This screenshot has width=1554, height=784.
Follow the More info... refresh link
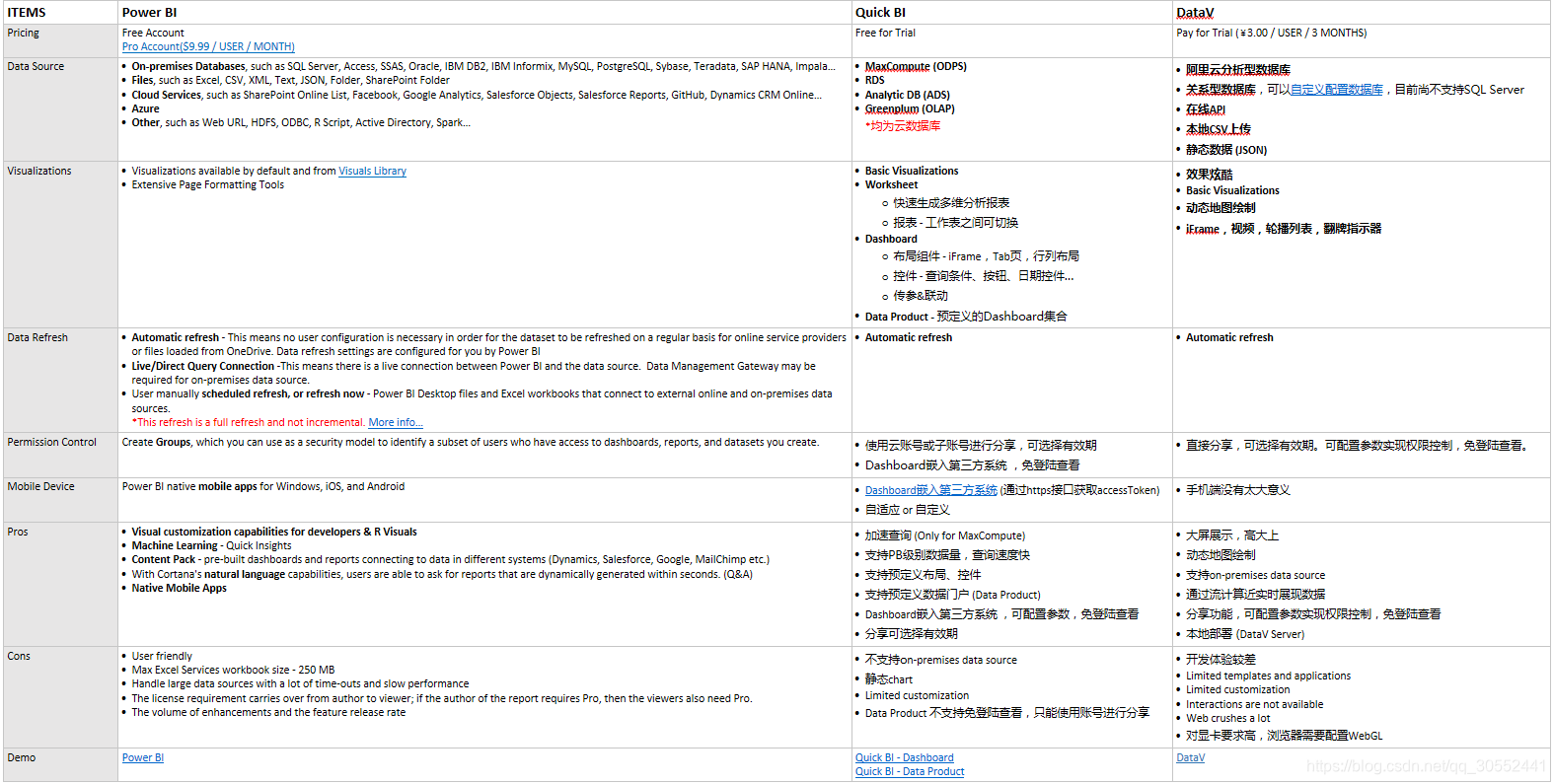396,422
